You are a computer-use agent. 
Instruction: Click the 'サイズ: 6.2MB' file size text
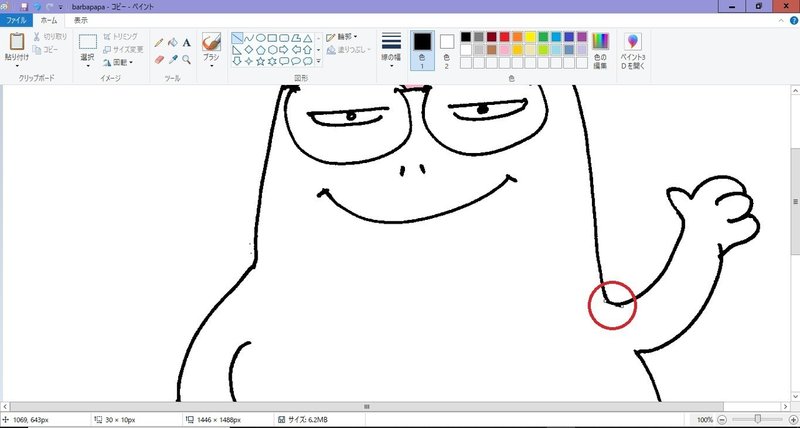click(308, 420)
